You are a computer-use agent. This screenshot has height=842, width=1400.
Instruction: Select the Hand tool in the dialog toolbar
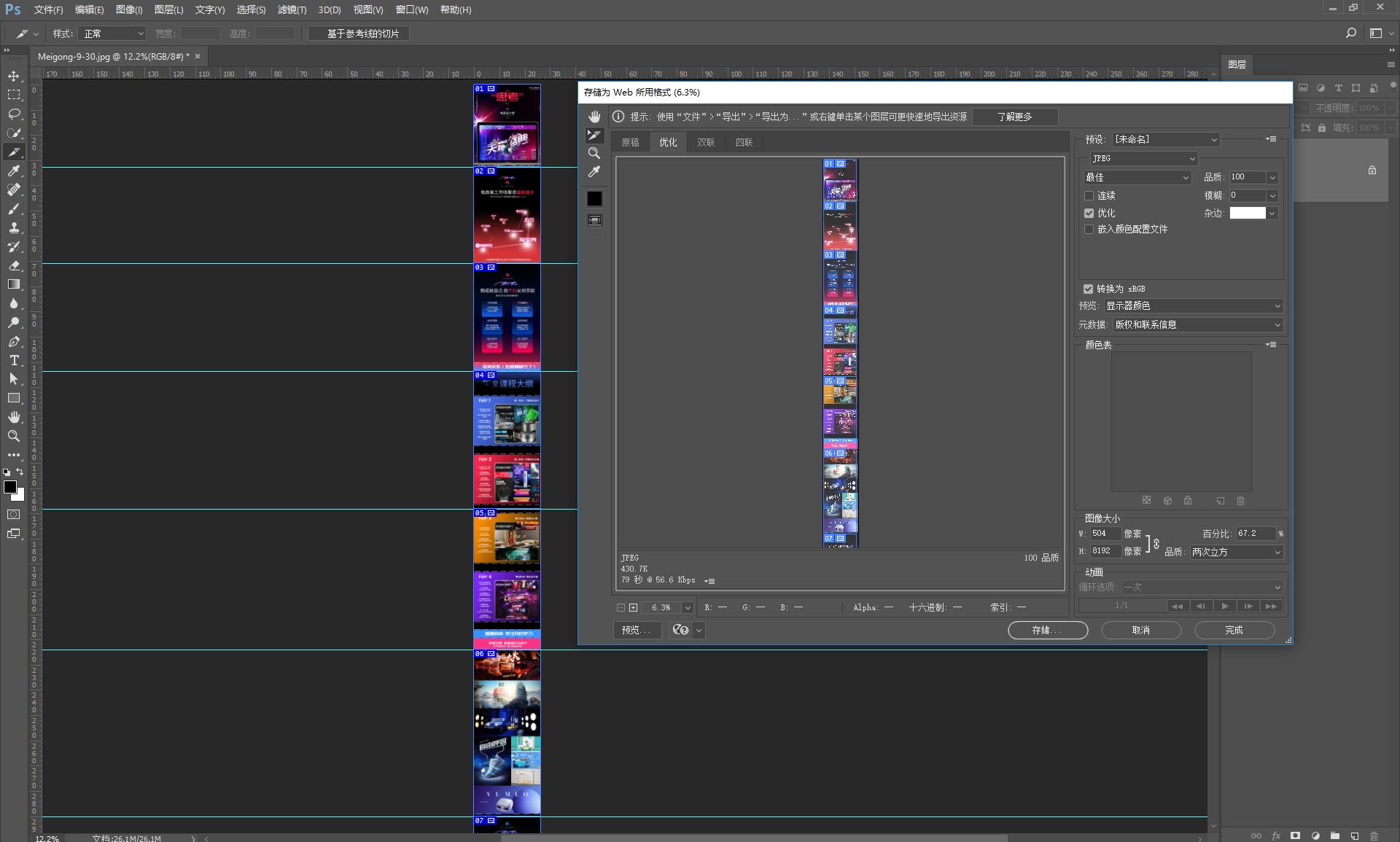(x=594, y=116)
